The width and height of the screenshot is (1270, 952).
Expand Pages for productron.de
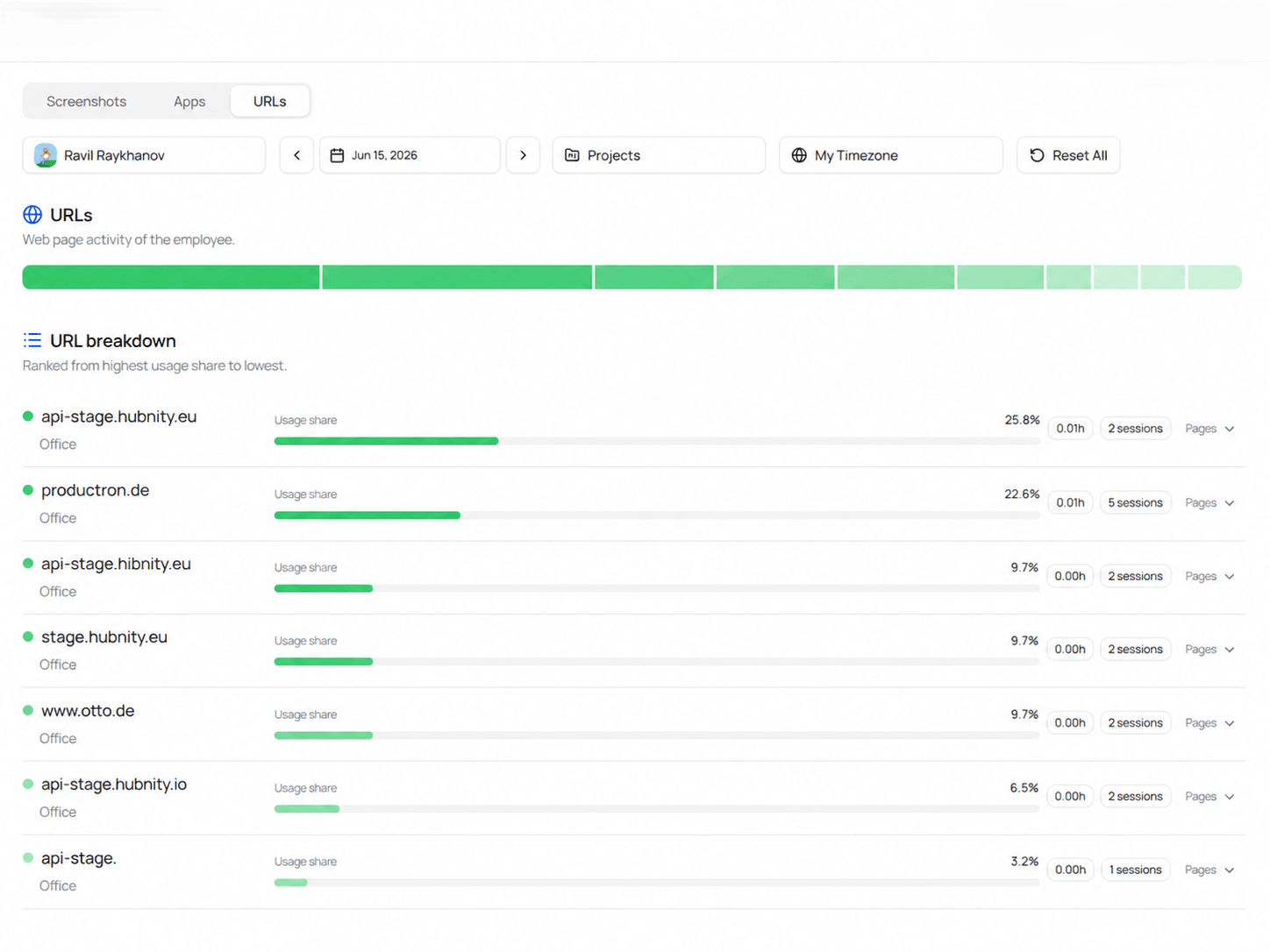click(x=1209, y=503)
